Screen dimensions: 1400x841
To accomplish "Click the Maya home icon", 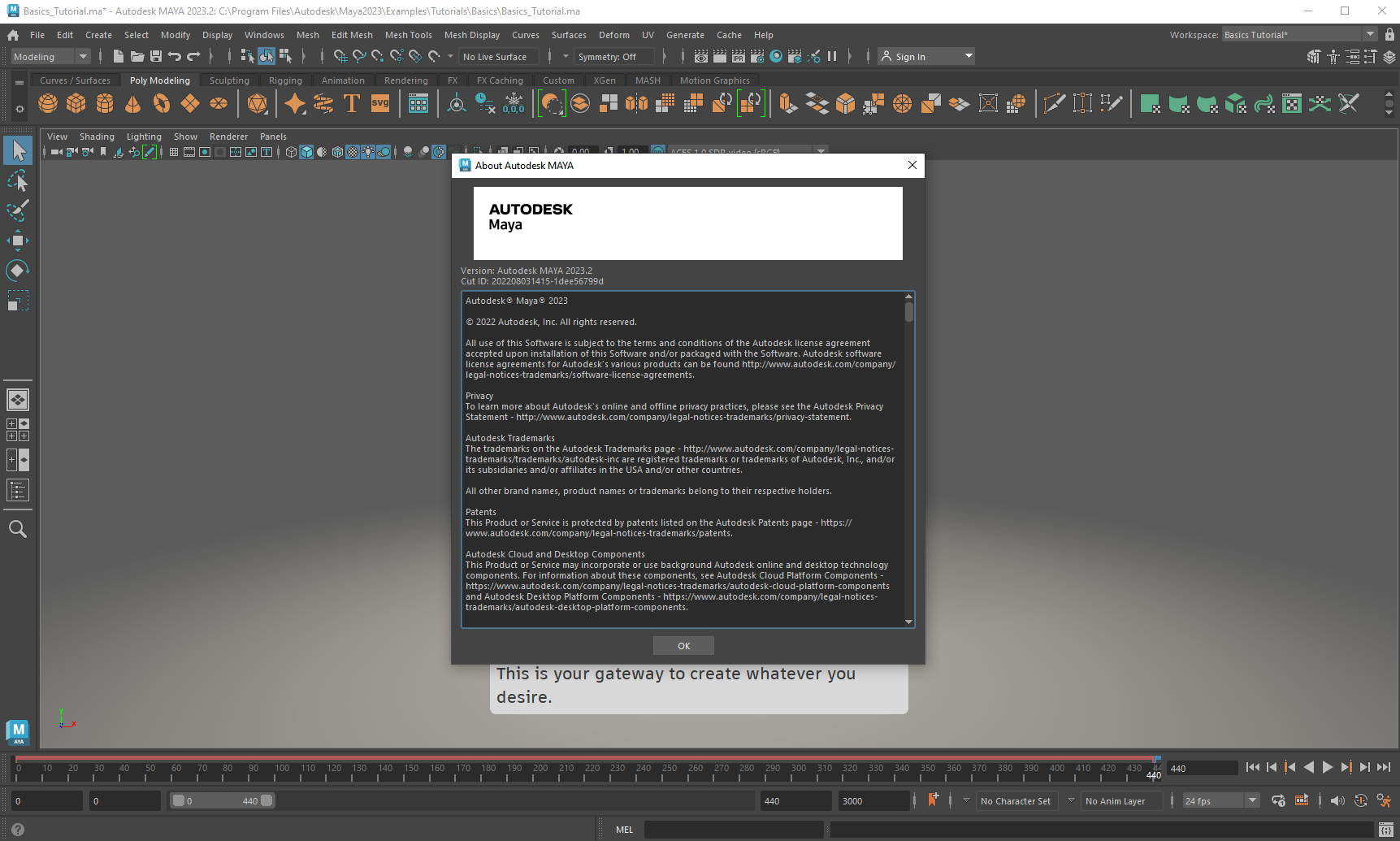I will coord(13,35).
